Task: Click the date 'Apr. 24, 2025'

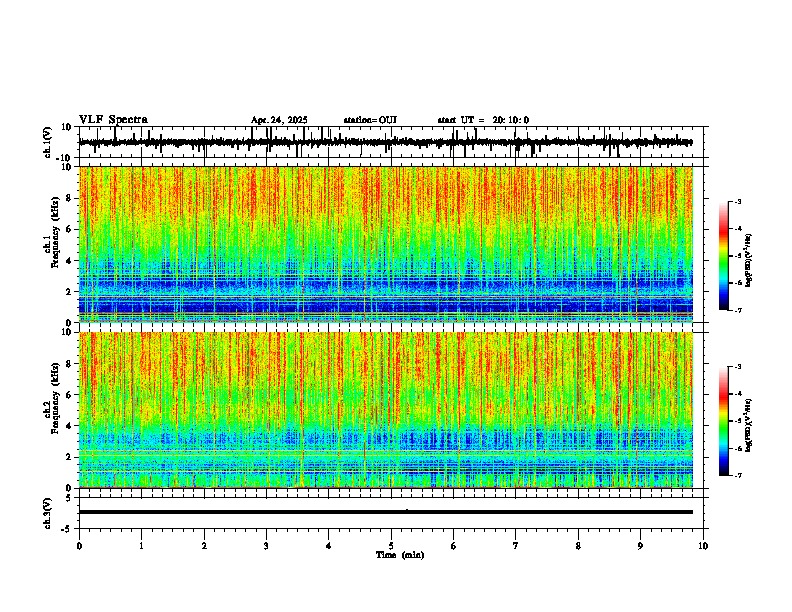Action: pyautogui.click(x=279, y=120)
